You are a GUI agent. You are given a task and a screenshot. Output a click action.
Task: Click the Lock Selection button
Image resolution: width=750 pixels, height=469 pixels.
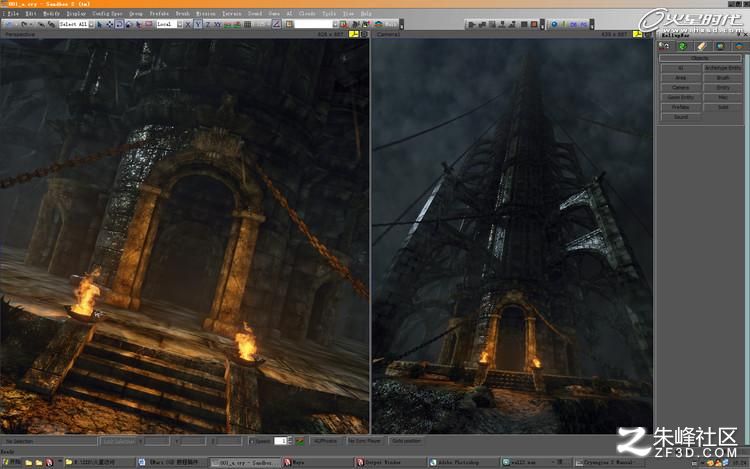[119, 441]
